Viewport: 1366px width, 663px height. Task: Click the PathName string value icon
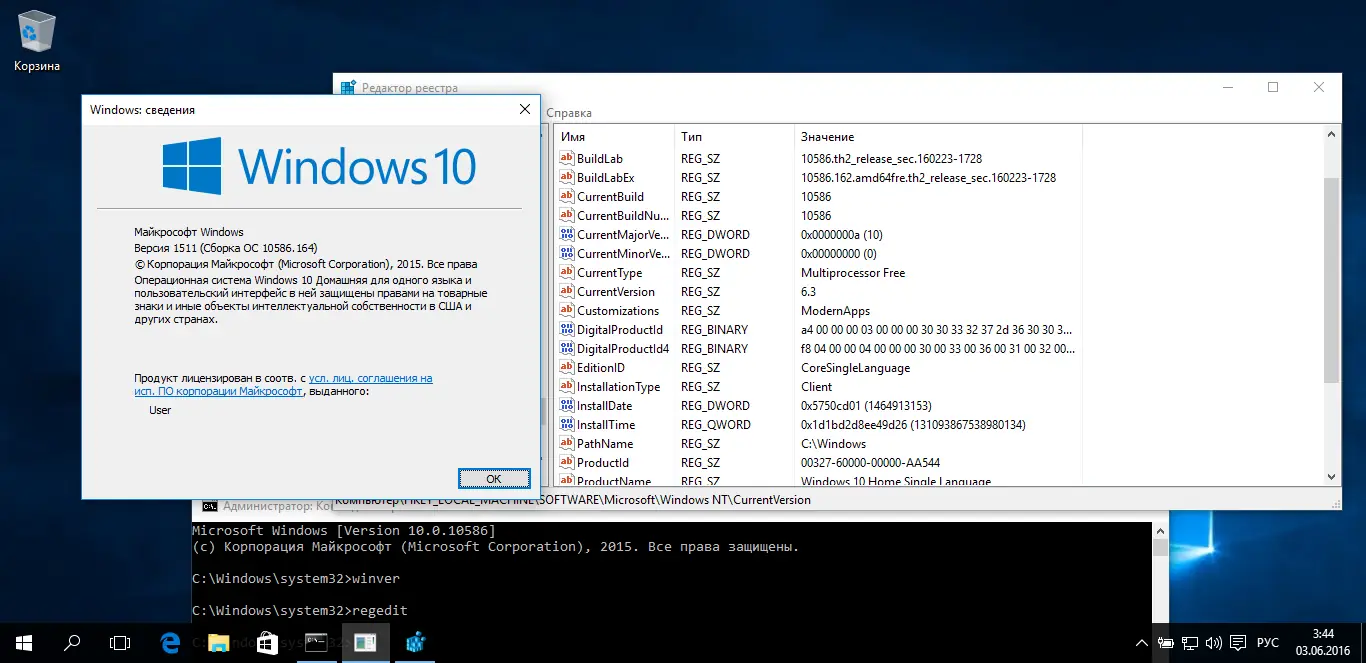(x=566, y=444)
